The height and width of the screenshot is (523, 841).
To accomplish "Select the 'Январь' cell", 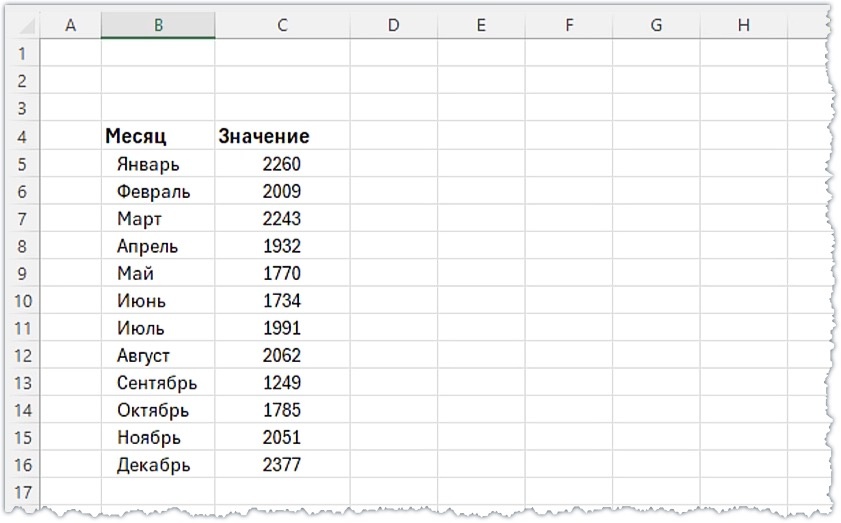I will pyautogui.click(x=158, y=163).
